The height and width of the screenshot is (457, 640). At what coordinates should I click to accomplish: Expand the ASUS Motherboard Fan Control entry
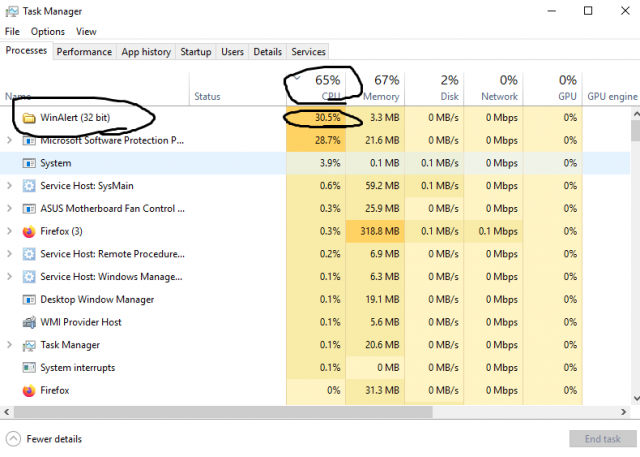10,208
